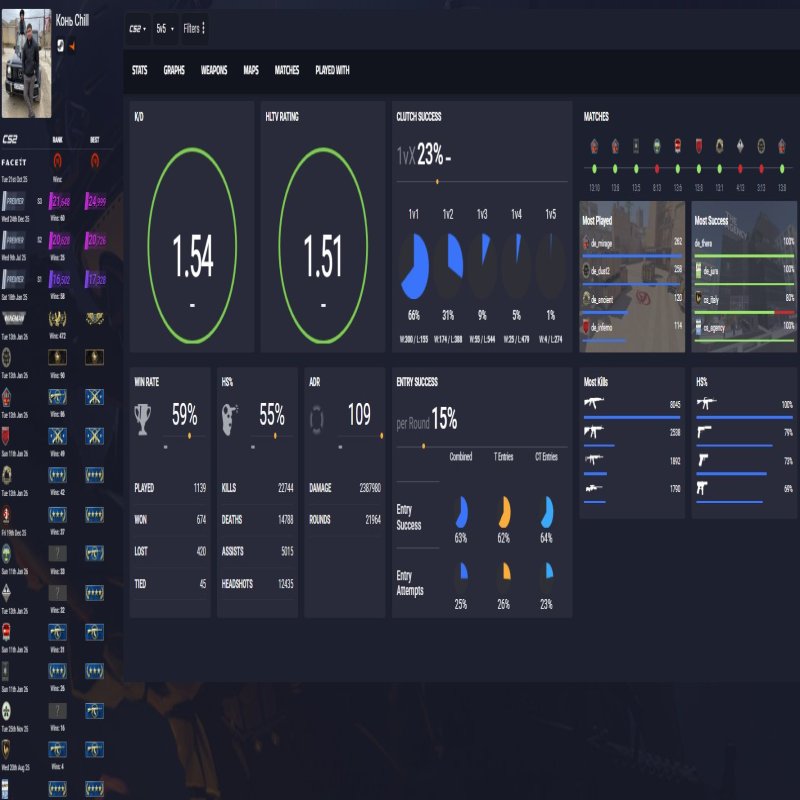Click the de_dust2 icon in Most Played
The width and height of the screenshot is (800, 800).
coord(586,268)
